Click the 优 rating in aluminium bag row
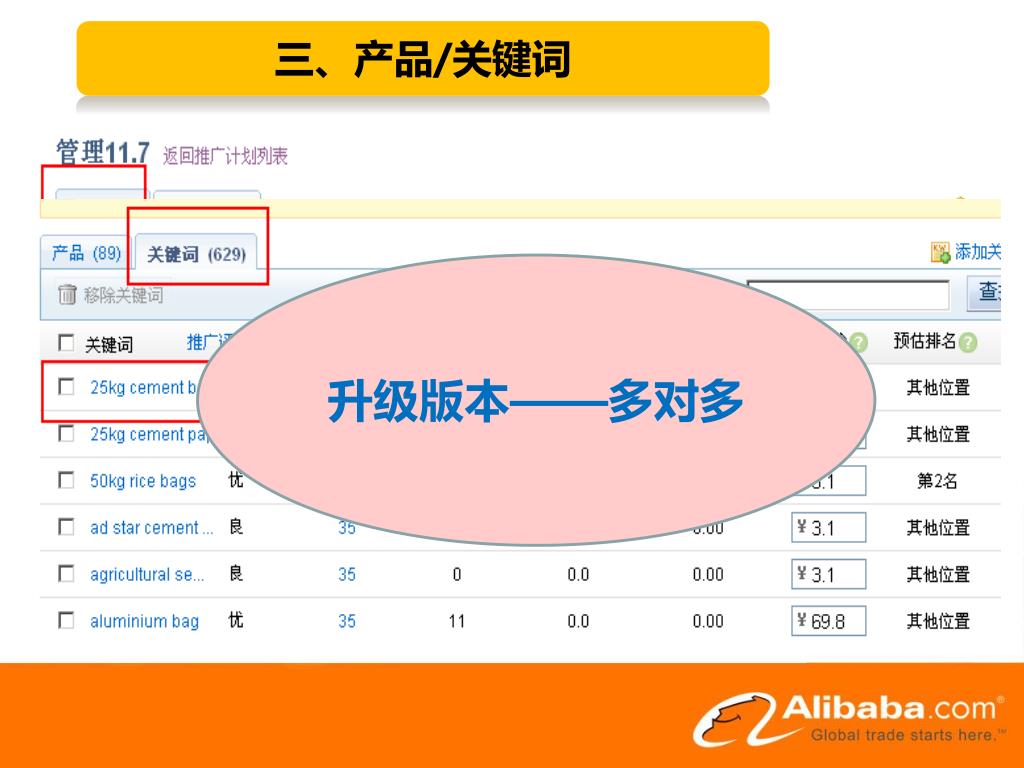 click(236, 620)
